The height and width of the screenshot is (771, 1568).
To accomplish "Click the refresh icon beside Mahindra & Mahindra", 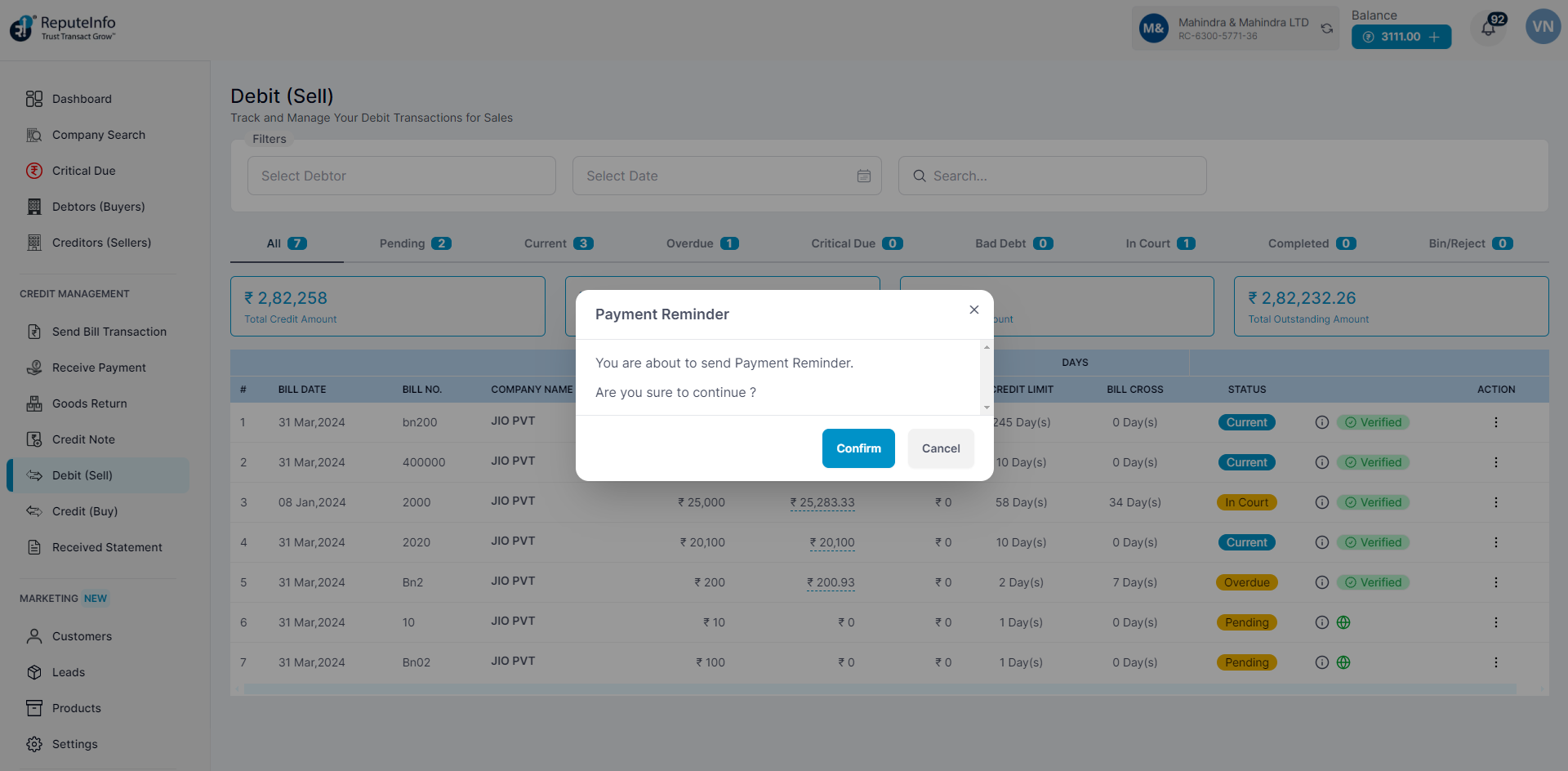I will pos(1327,29).
